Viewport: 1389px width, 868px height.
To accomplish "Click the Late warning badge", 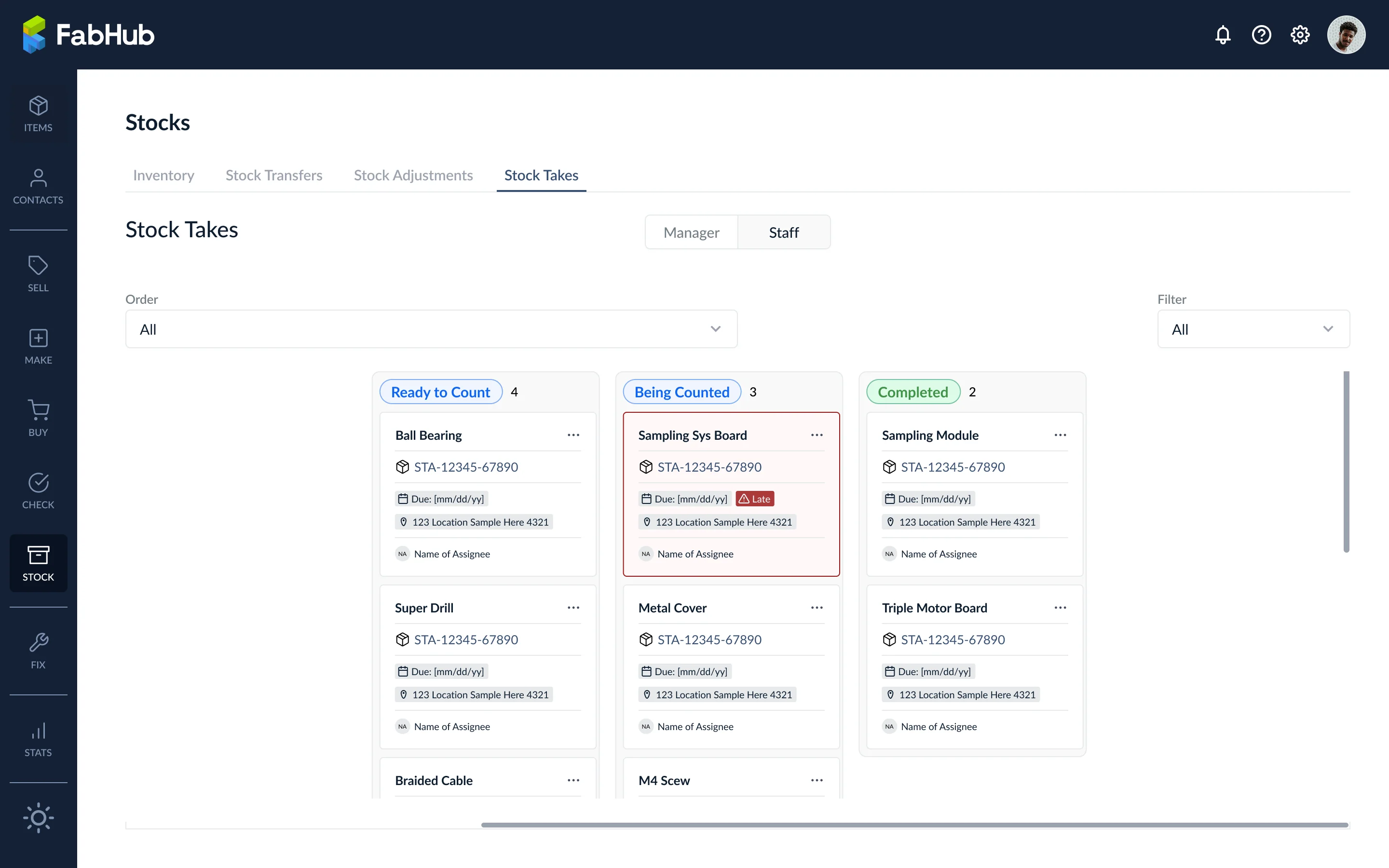I will pyautogui.click(x=754, y=499).
